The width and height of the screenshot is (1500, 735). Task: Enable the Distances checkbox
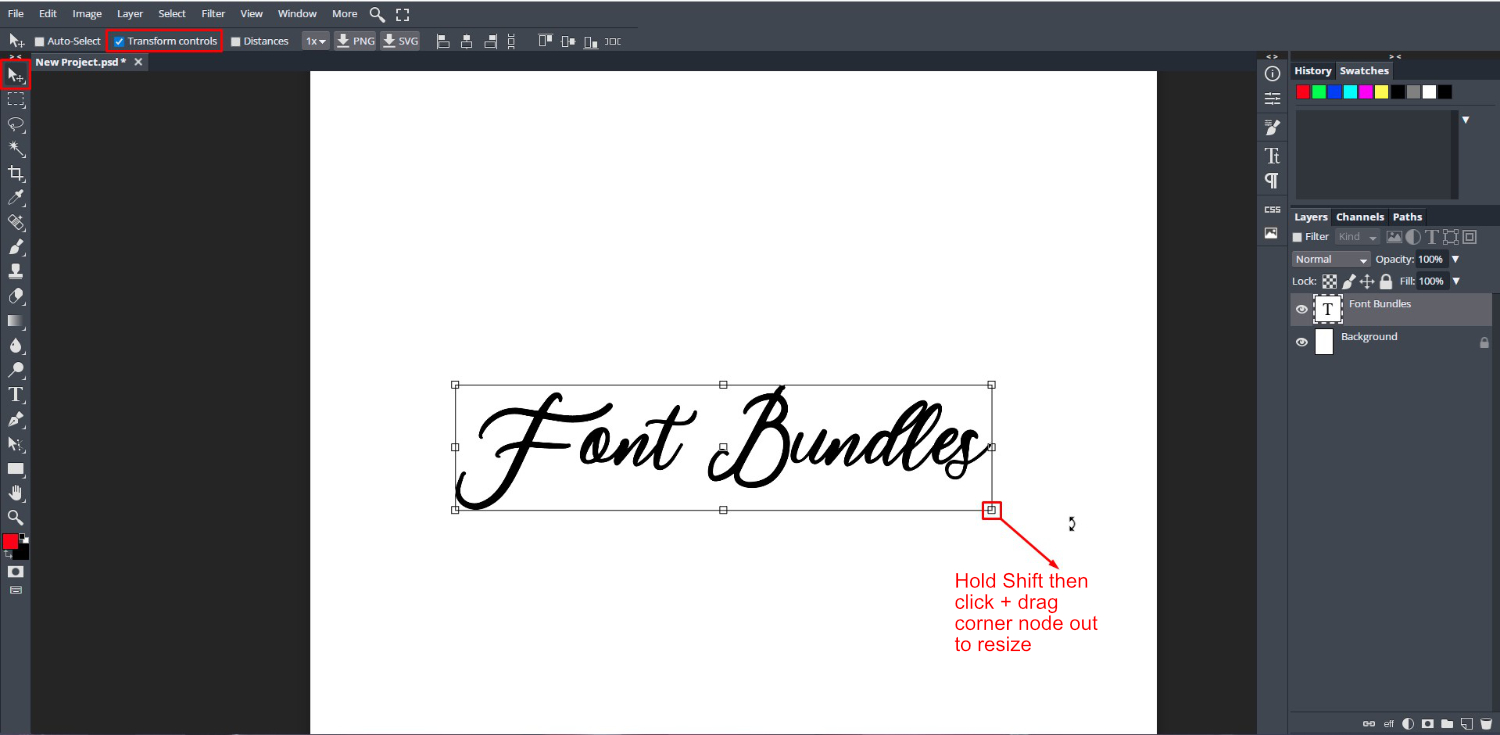coord(236,42)
